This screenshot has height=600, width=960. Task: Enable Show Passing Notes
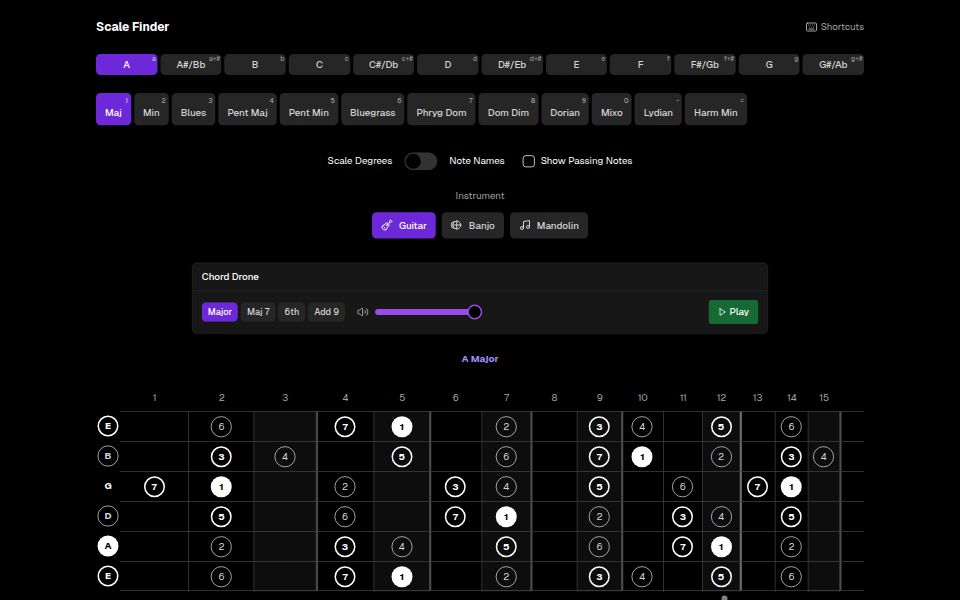tap(529, 161)
